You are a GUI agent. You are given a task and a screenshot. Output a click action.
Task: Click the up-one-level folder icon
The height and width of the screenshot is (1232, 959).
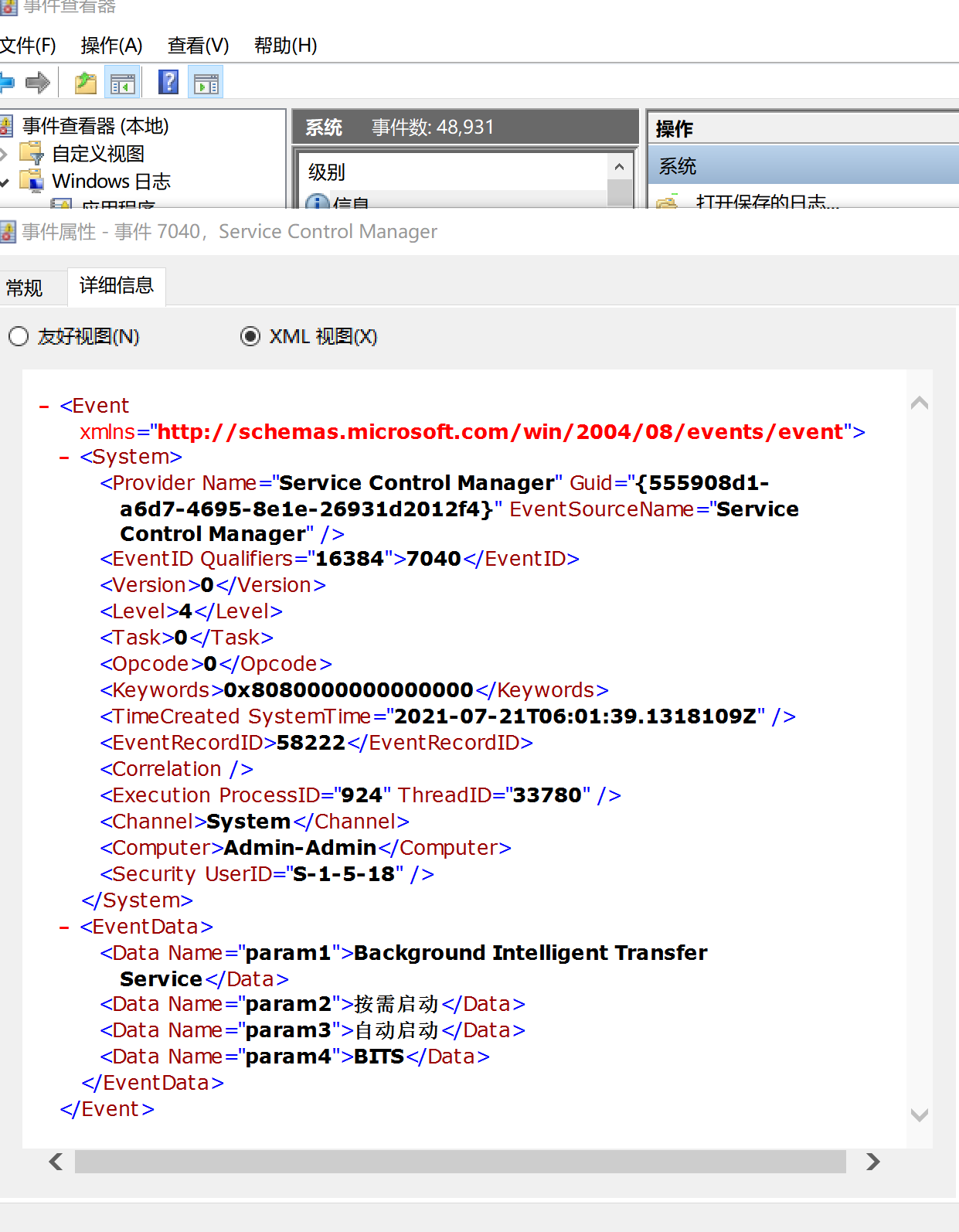pos(85,83)
